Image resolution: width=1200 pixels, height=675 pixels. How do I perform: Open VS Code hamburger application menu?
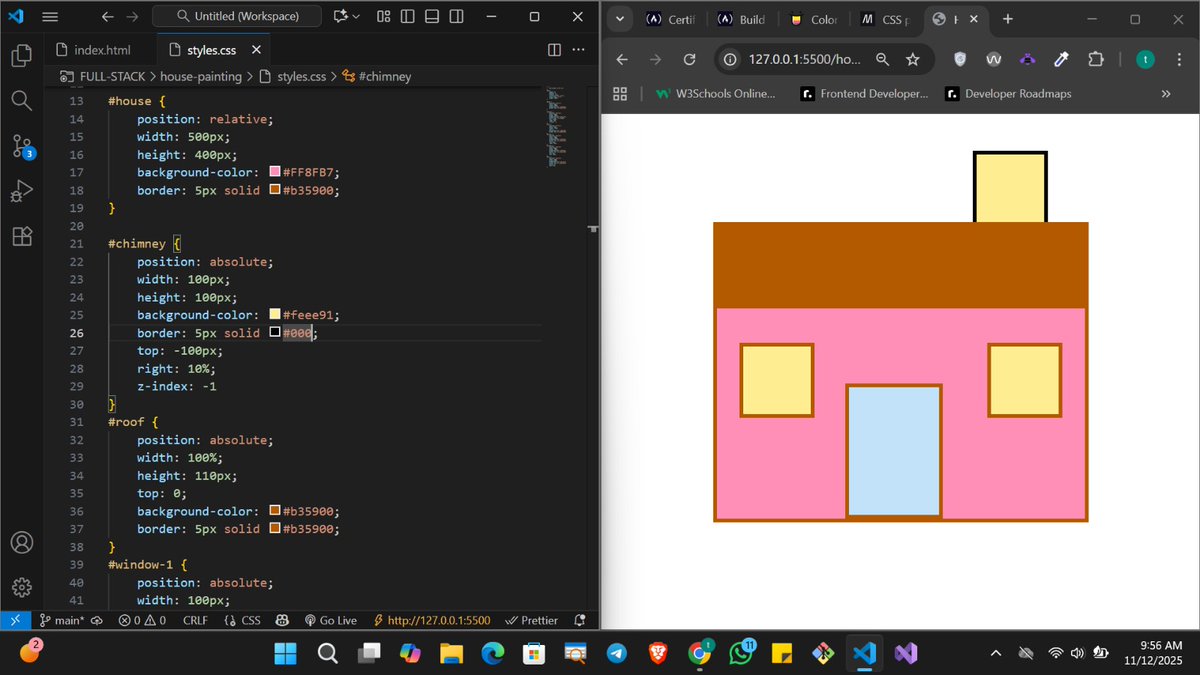click(x=50, y=17)
